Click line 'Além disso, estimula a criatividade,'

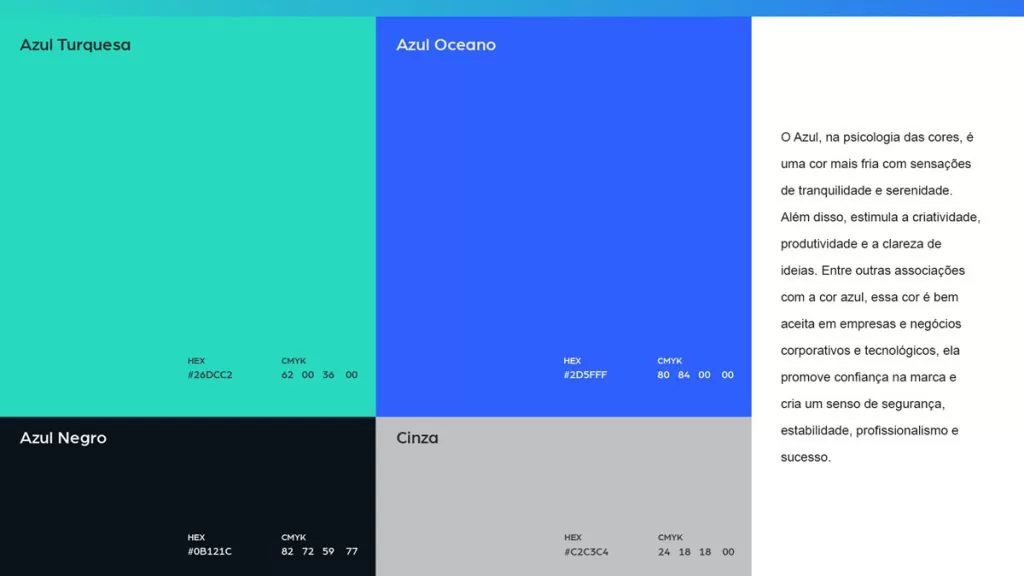880,217
